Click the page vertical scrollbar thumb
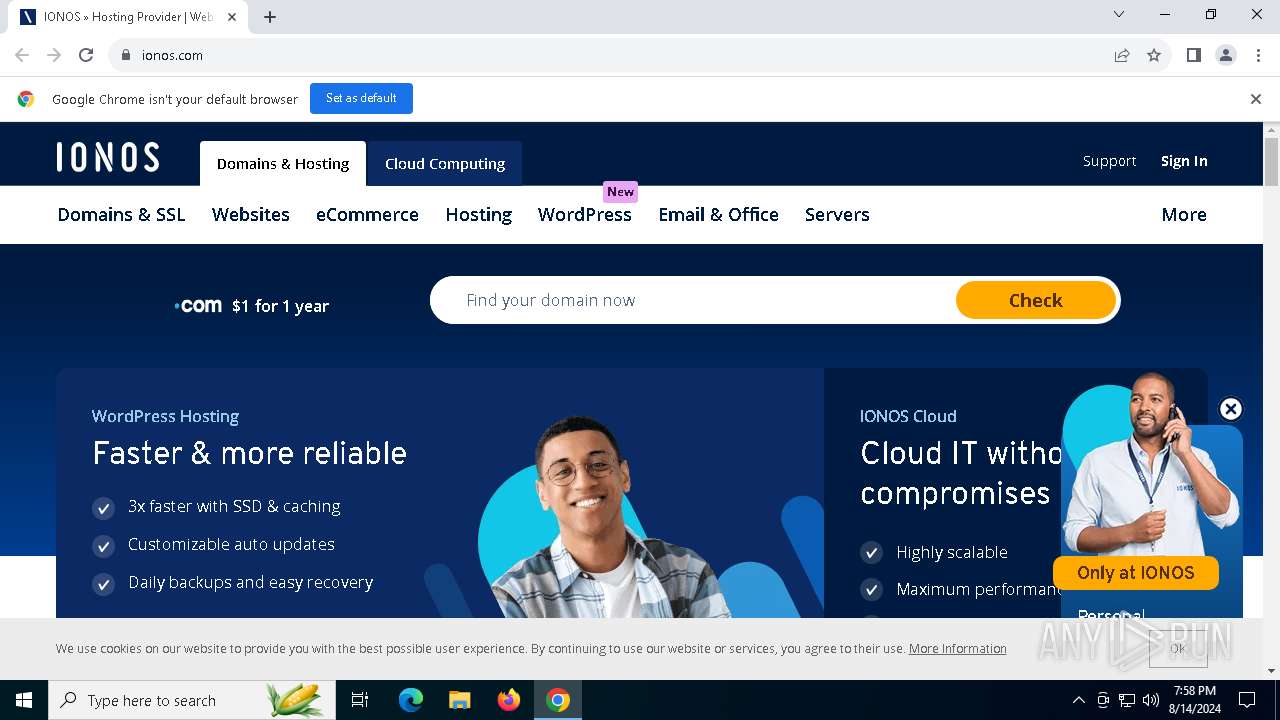The width and height of the screenshot is (1280, 720). coord(1271,162)
